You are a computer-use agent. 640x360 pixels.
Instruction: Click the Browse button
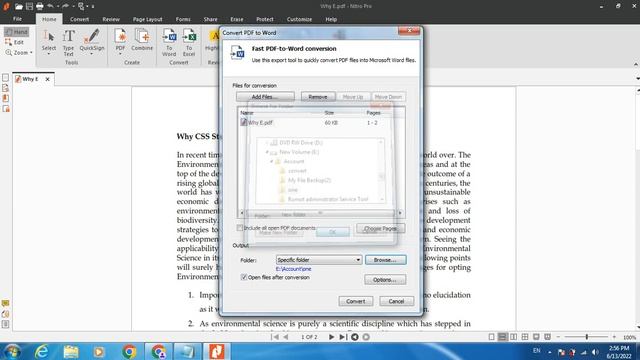(x=385, y=260)
